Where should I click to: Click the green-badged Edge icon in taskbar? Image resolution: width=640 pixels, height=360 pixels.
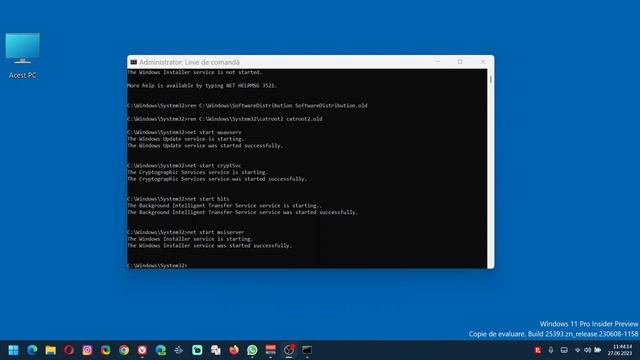[x=161, y=350]
